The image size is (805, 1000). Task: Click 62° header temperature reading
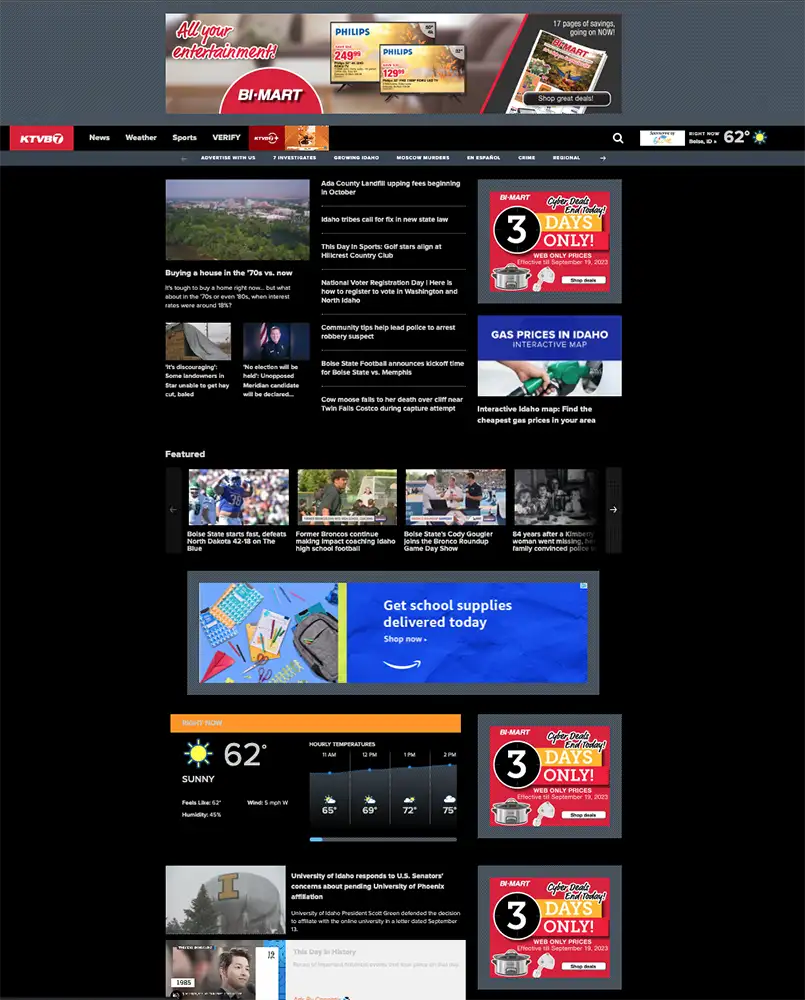(737, 137)
